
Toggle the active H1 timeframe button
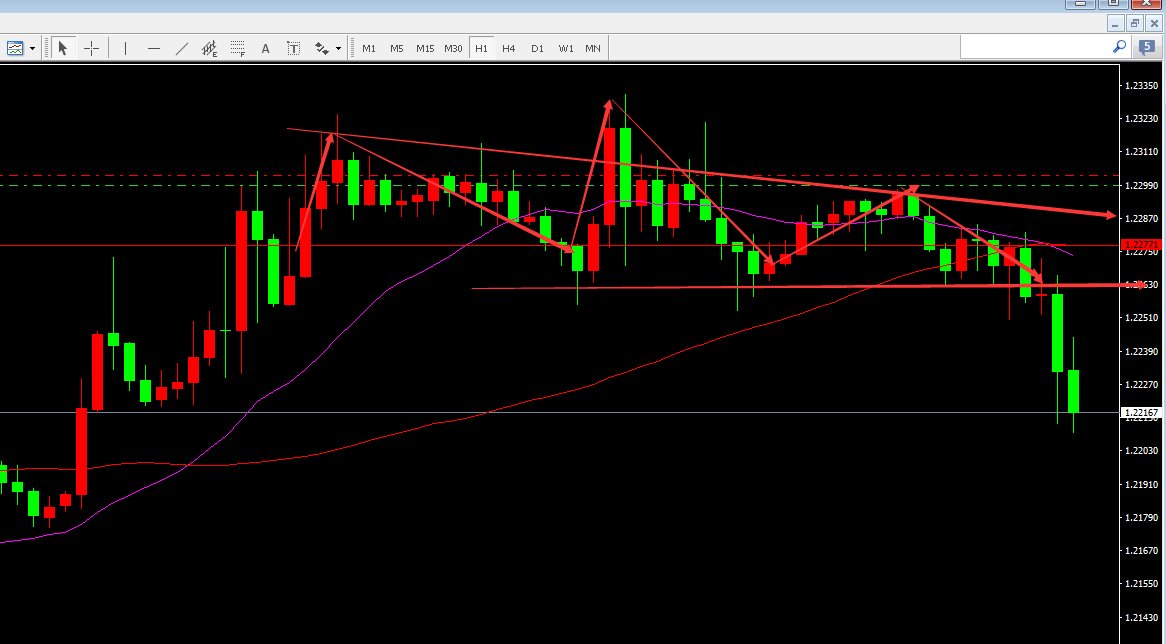click(481, 48)
